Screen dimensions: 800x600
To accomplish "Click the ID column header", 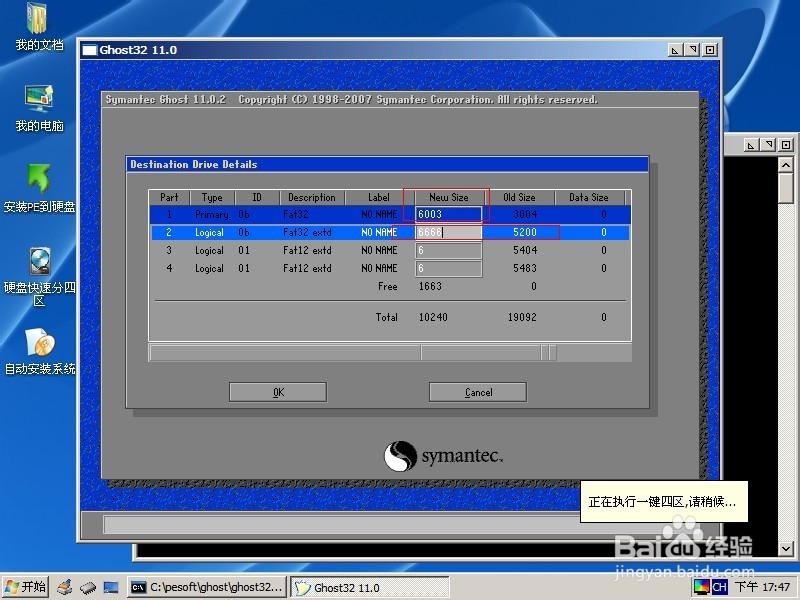I will point(257,197).
